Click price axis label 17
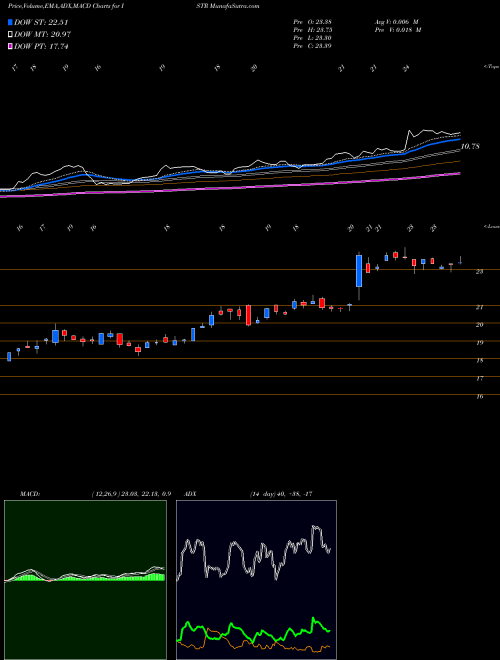Viewport: 500px width, 660px height. [479, 379]
